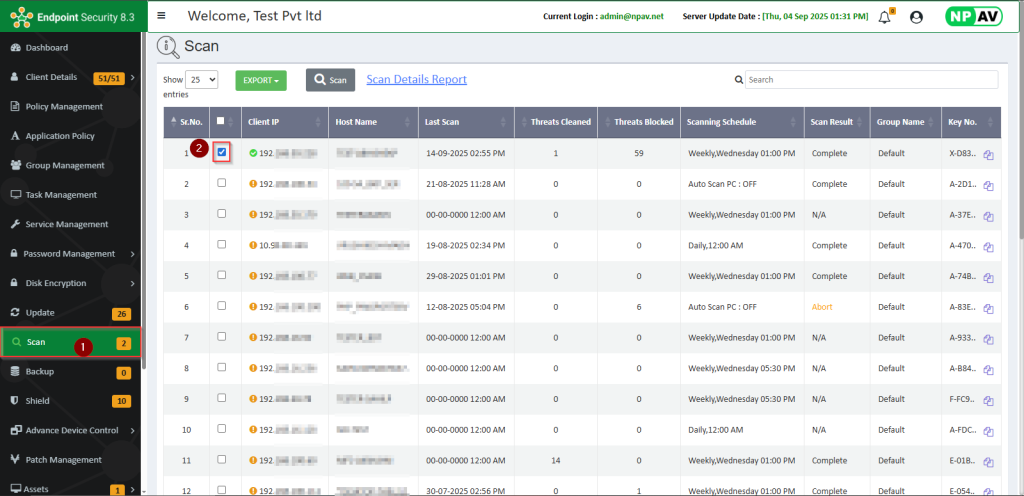Viewport: 1024px width, 496px height.
Task: Click the Dashboard icon in sidebar
Action: click(15, 48)
